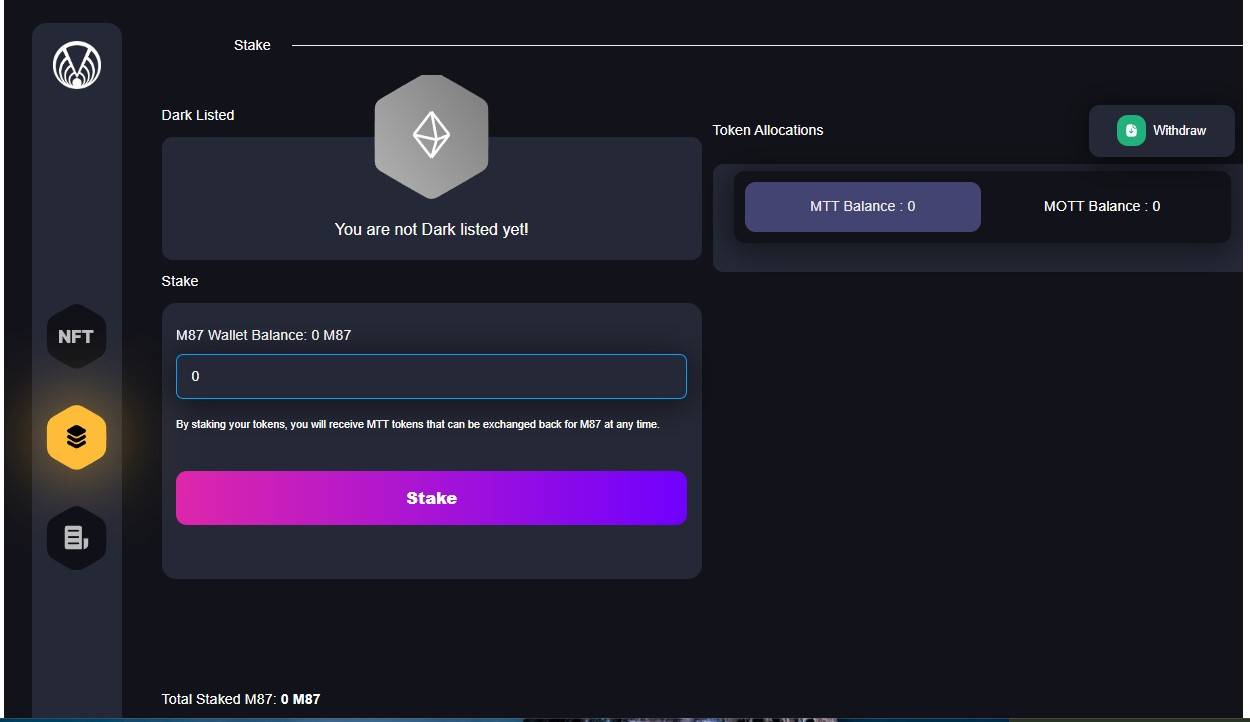This screenshot has height=722, width=1250.
Task: Open the NFT section from the sidebar
Action: [x=76, y=337]
